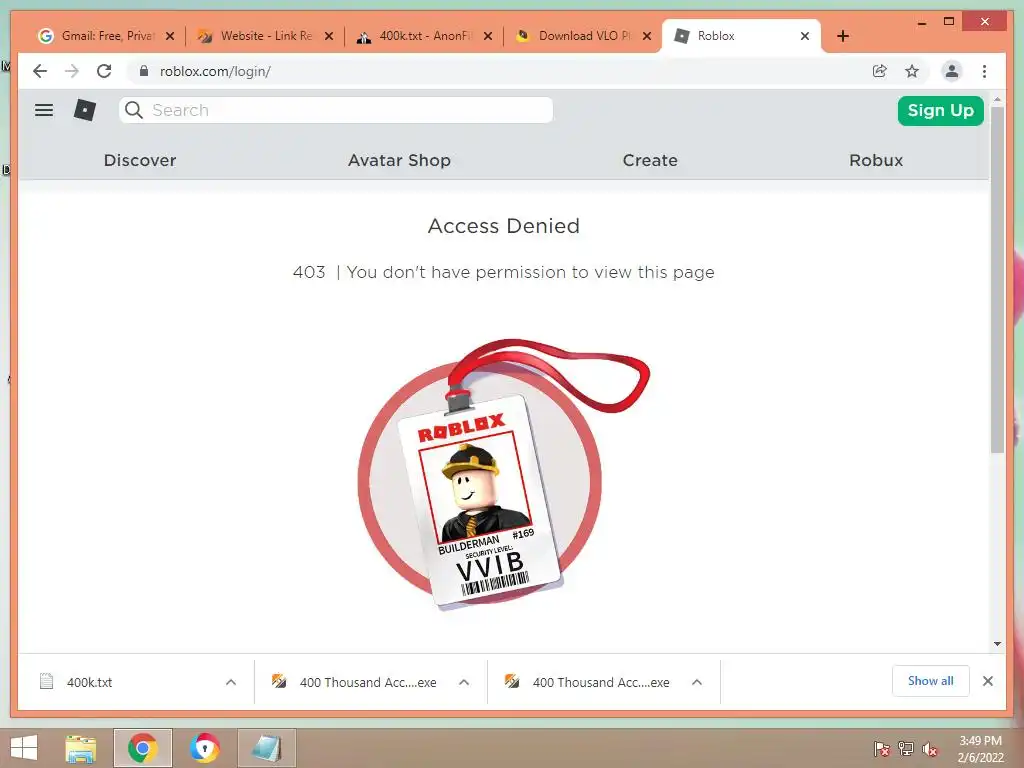Viewport: 1024px width, 768px height.
Task: Open the second browser taskbar icon with keyhole
Action: pos(204,748)
